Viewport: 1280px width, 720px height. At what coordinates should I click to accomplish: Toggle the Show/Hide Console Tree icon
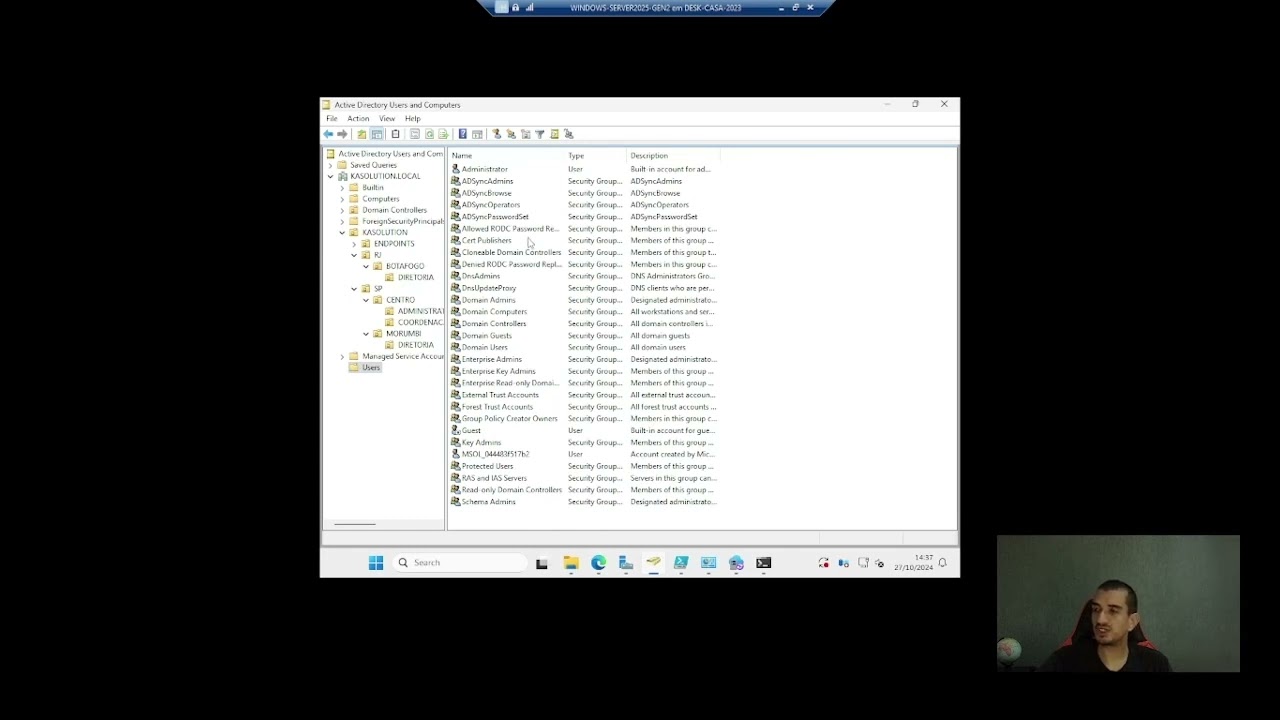(x=377, y=134)
